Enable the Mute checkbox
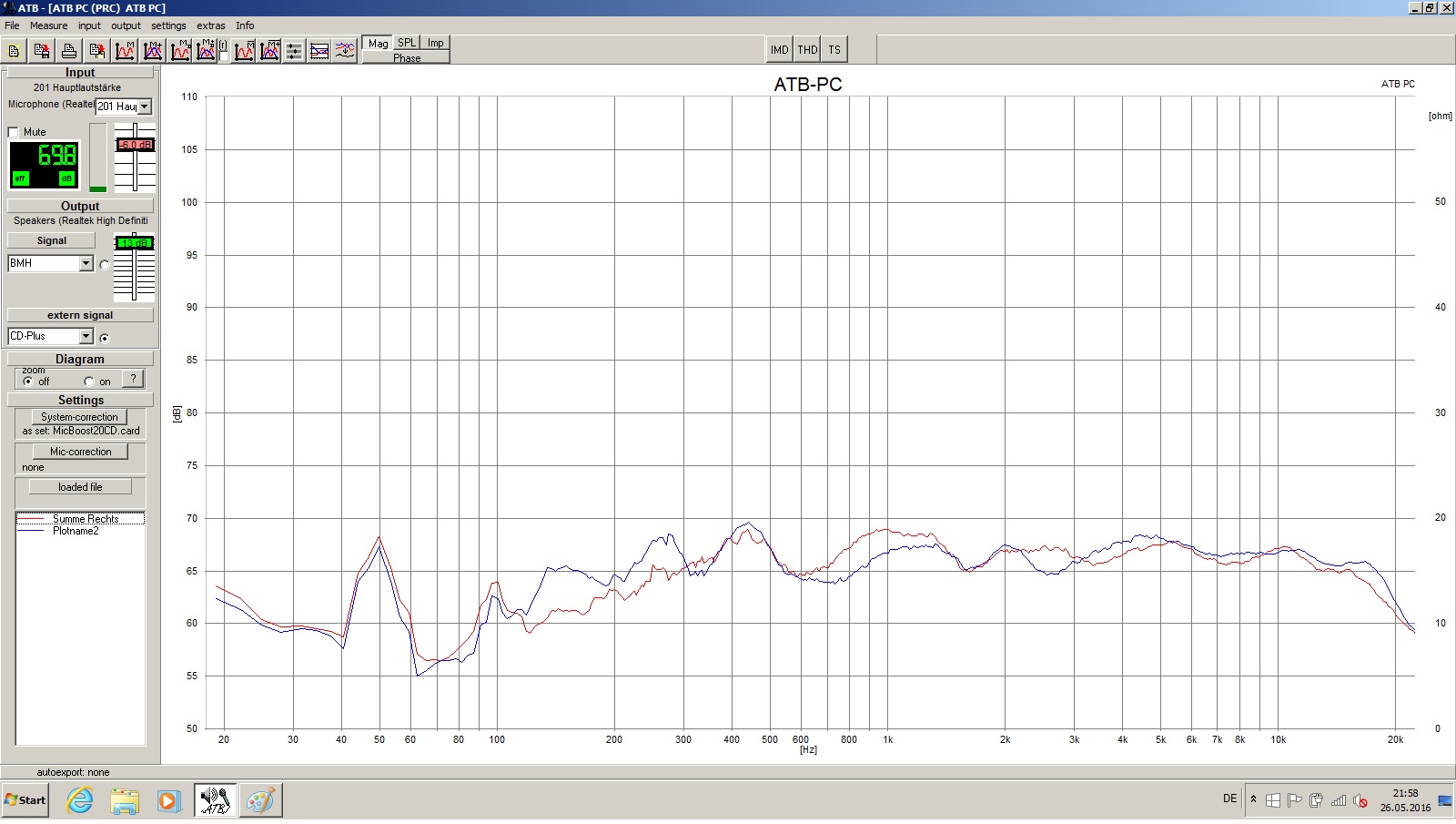This screenshot has height=824, width=1456. point(14,132)
